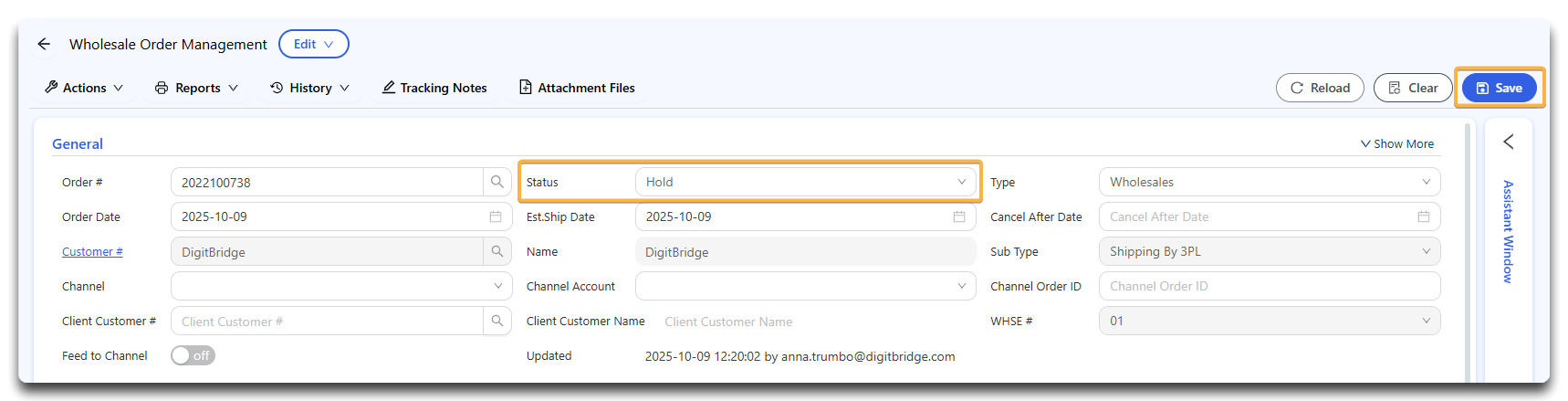
Task: Click the Reload button
Action: (x=1320, y=88)
